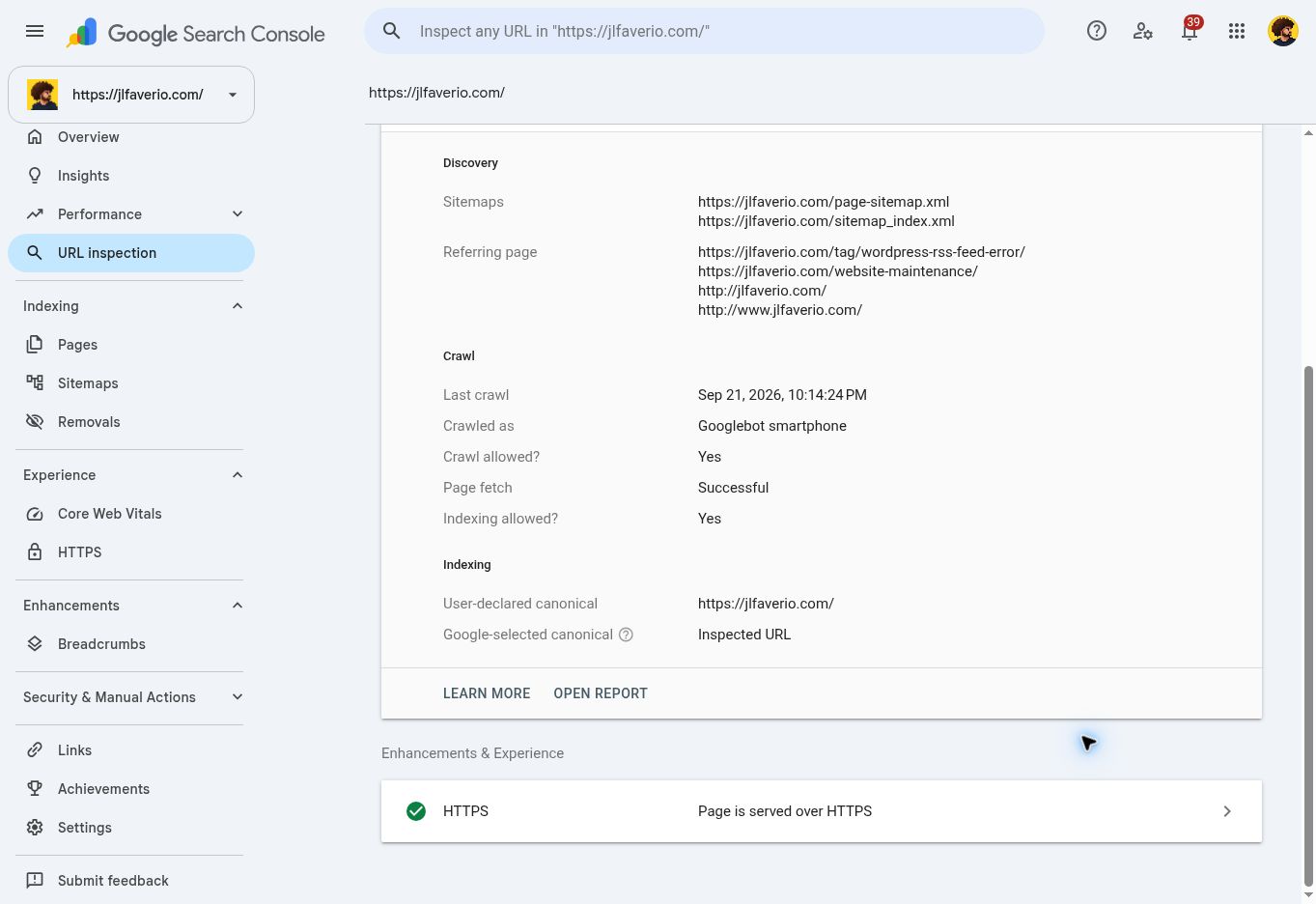Collapse the Indexing section
1316x904 pixels.
pyautogui.click(x=238, y=305)
